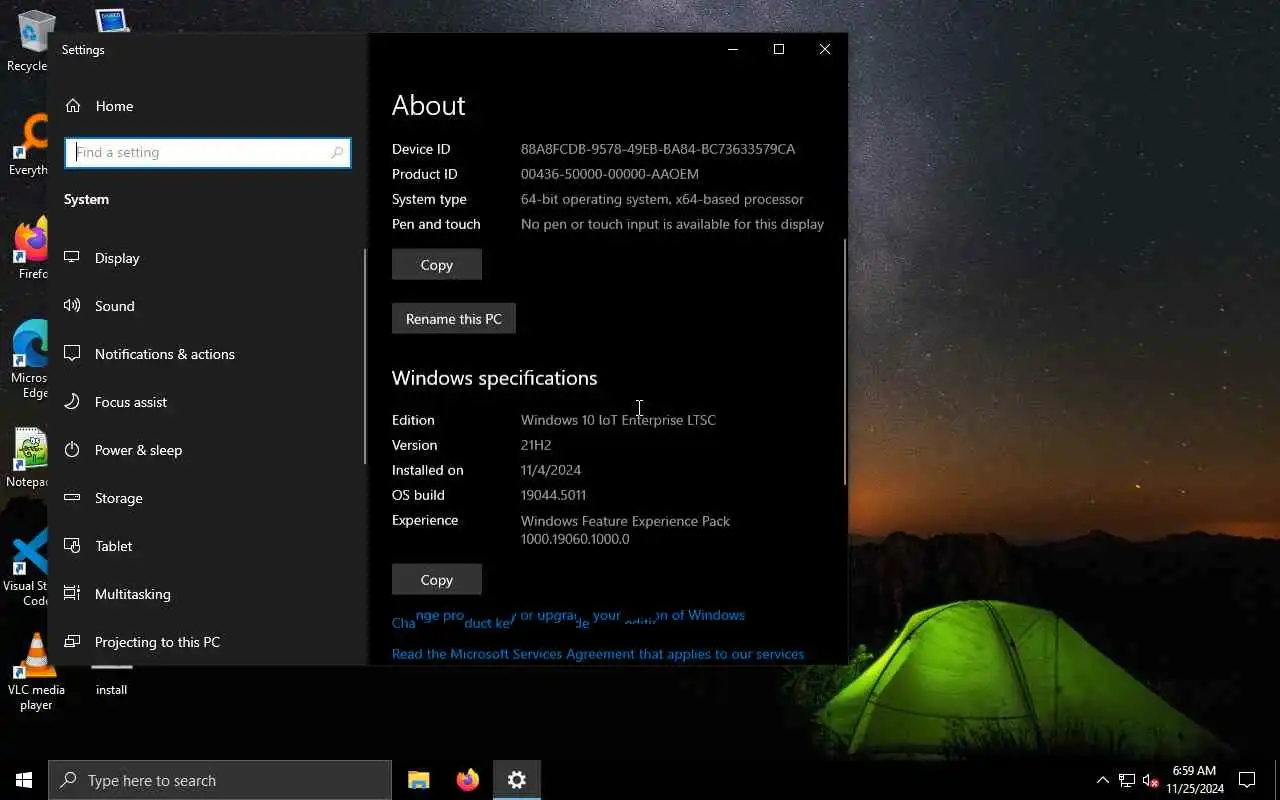Click the Windows specifications heading
Screen dimensions: 1280x800
(494, 378)
